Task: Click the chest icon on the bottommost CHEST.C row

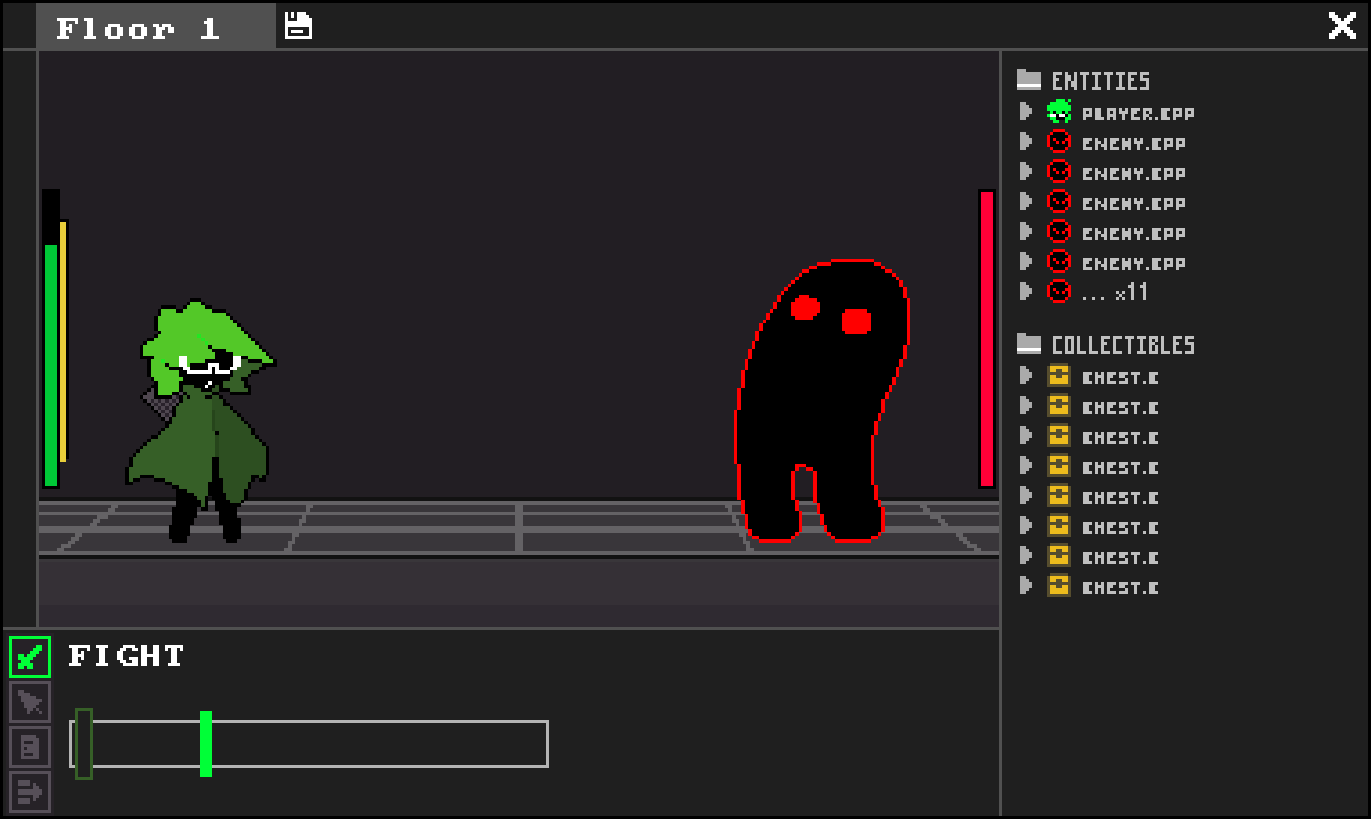Action: (1059, 586)
